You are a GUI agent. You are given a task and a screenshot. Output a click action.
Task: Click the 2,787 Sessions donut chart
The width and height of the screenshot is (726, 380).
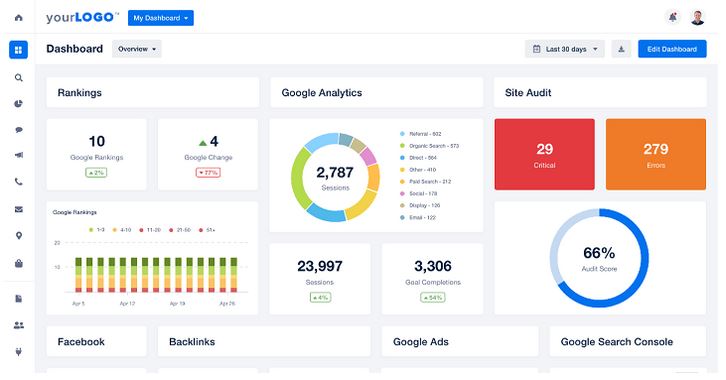335,177
